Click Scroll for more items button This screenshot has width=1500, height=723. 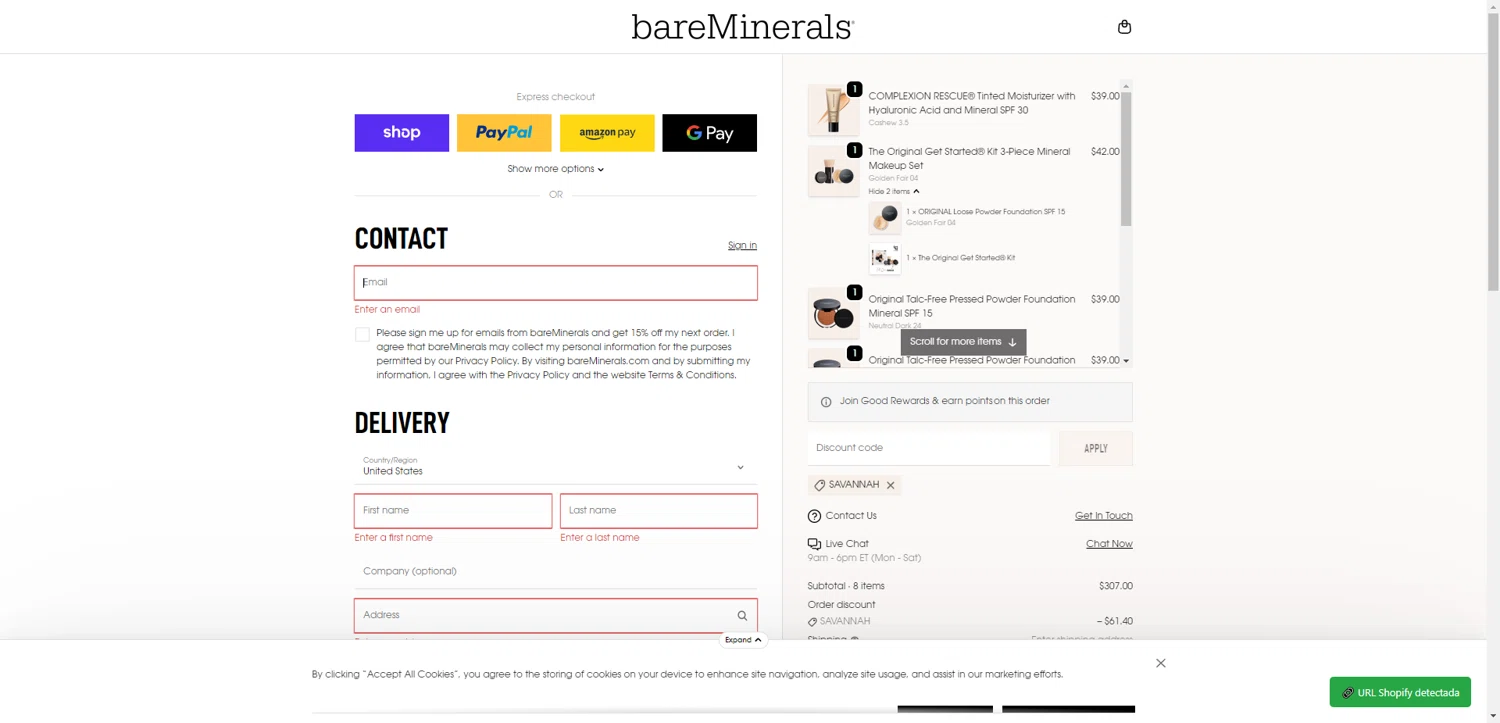click(x=963, y=342)
